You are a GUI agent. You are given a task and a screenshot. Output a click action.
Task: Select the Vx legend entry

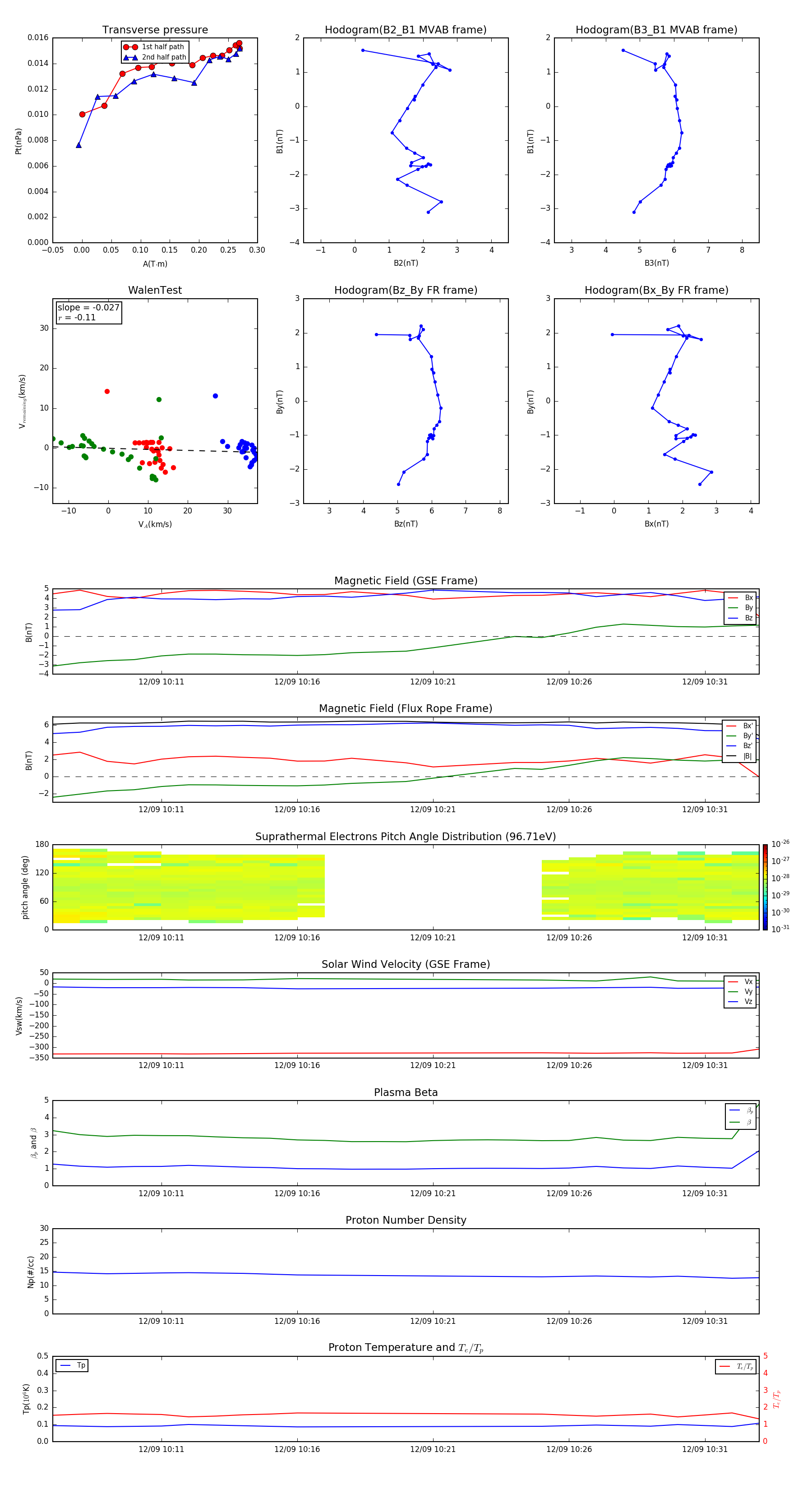[x=740, y=981]
